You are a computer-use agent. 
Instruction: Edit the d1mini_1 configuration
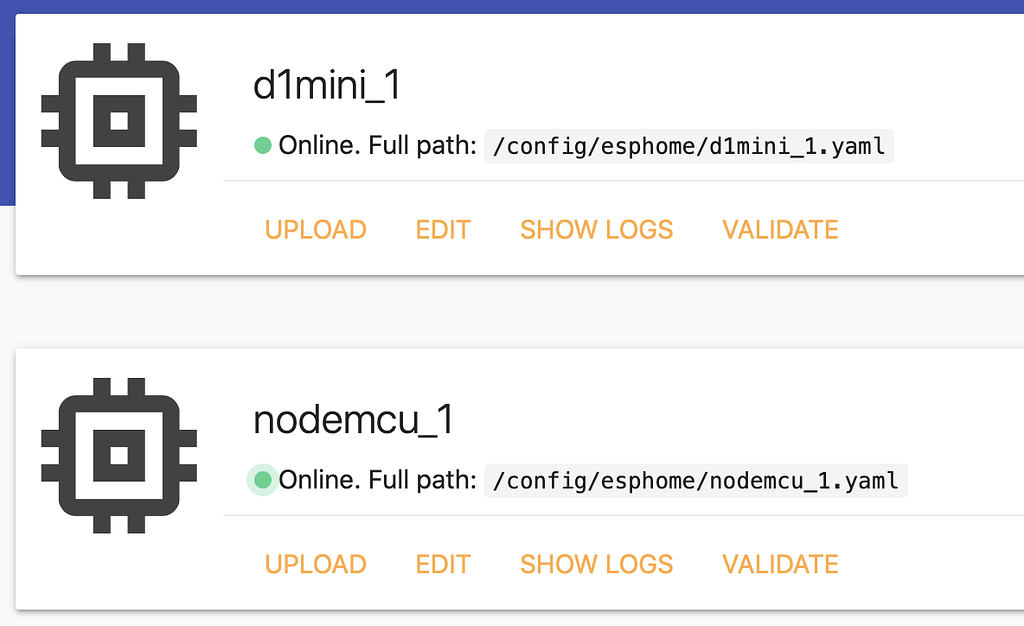point(443,230)
